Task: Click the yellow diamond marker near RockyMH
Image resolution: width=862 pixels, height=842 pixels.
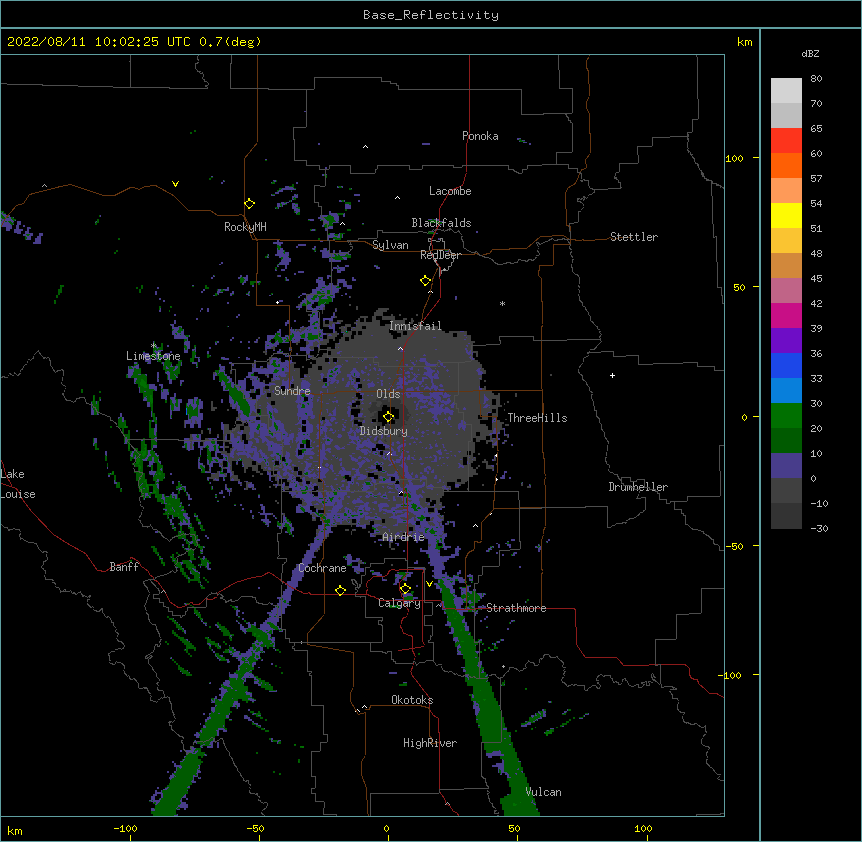Action: (249, 204)
